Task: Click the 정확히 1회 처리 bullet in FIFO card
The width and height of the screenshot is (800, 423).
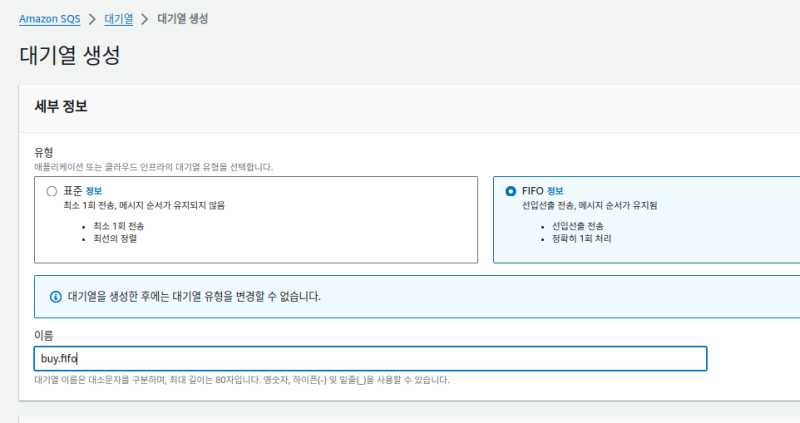Action: [x=581, y=239]
